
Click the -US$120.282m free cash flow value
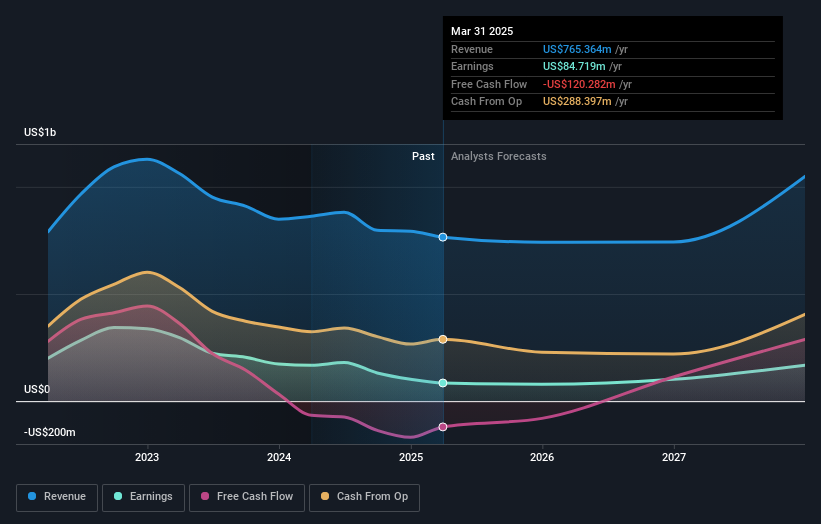click(579, 84)
